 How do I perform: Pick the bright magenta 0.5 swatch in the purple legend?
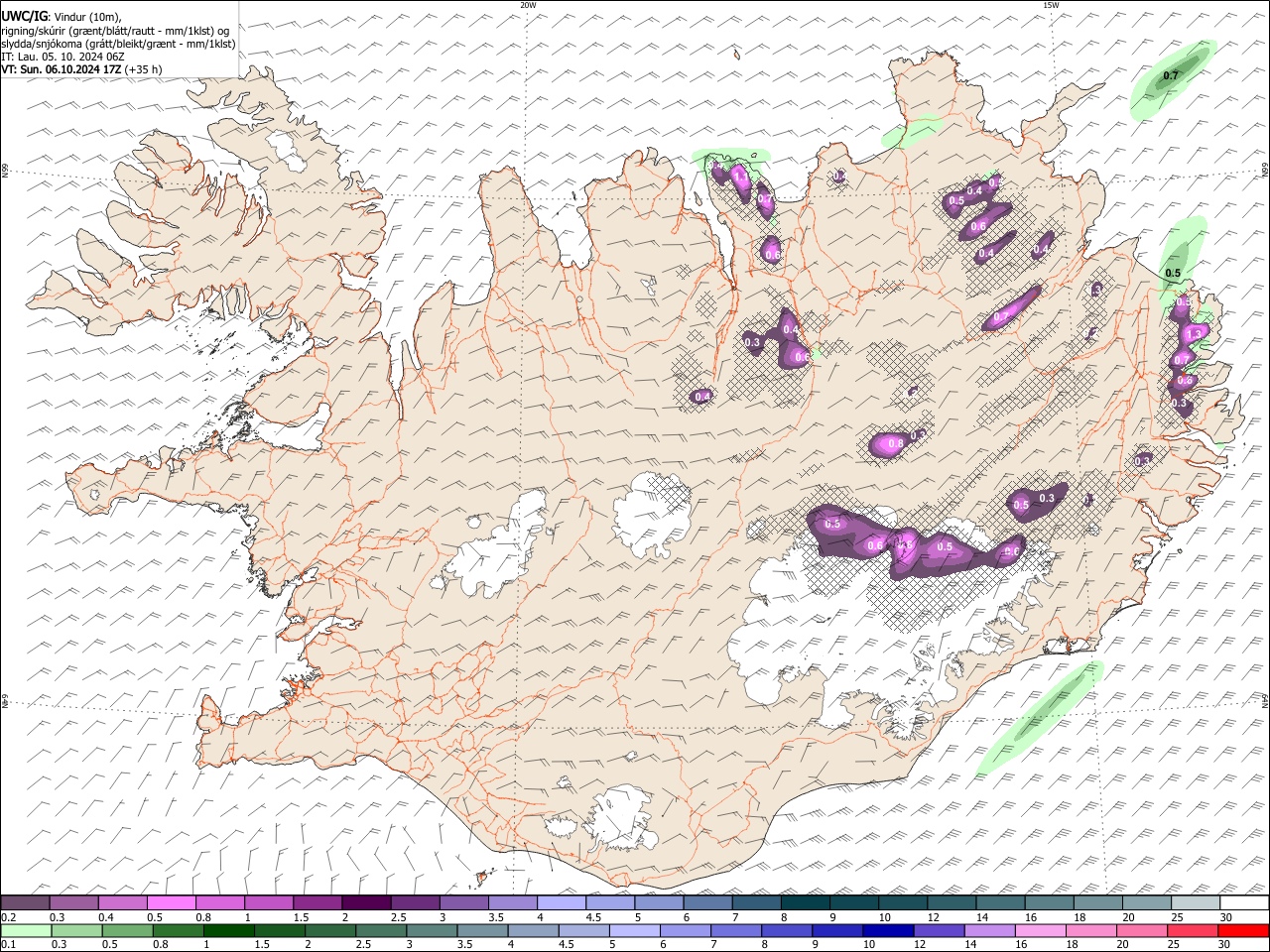pos(171,903)
